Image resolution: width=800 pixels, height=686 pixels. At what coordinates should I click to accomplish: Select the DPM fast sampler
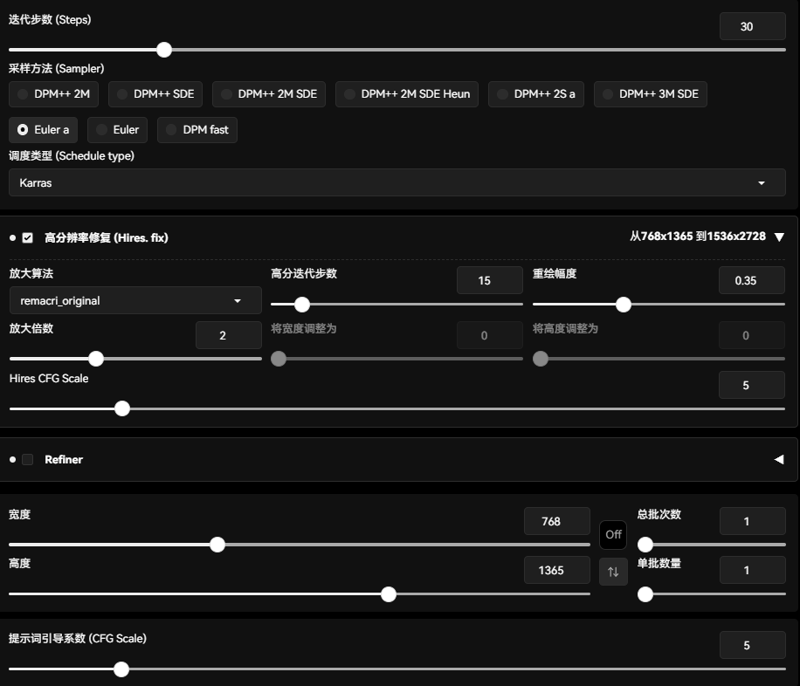197,130
